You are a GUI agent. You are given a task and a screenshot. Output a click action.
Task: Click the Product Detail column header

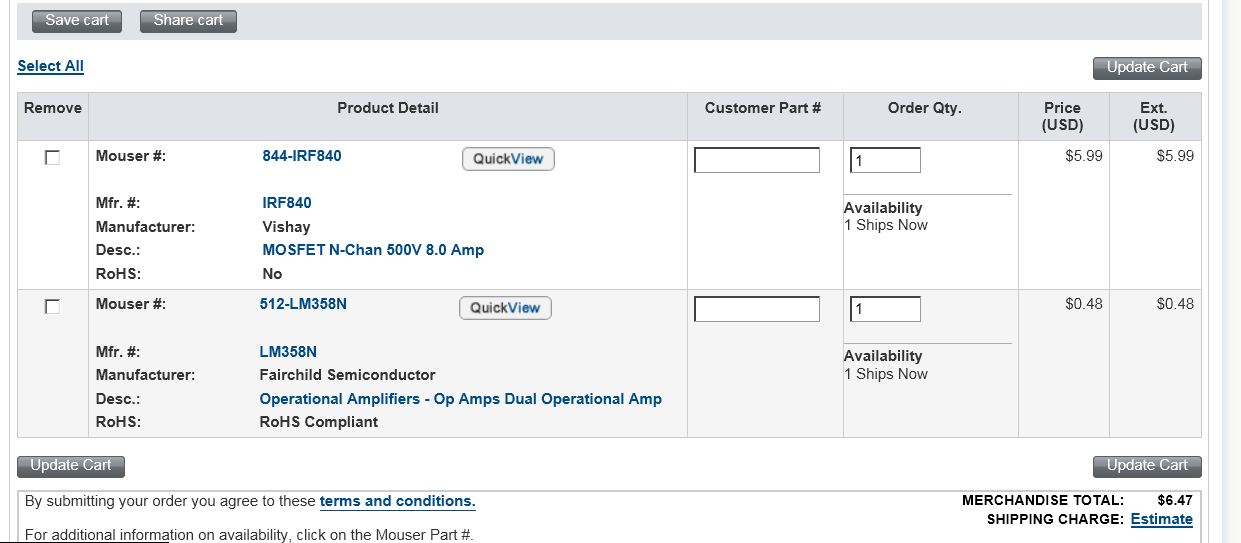tap(388, 108)
